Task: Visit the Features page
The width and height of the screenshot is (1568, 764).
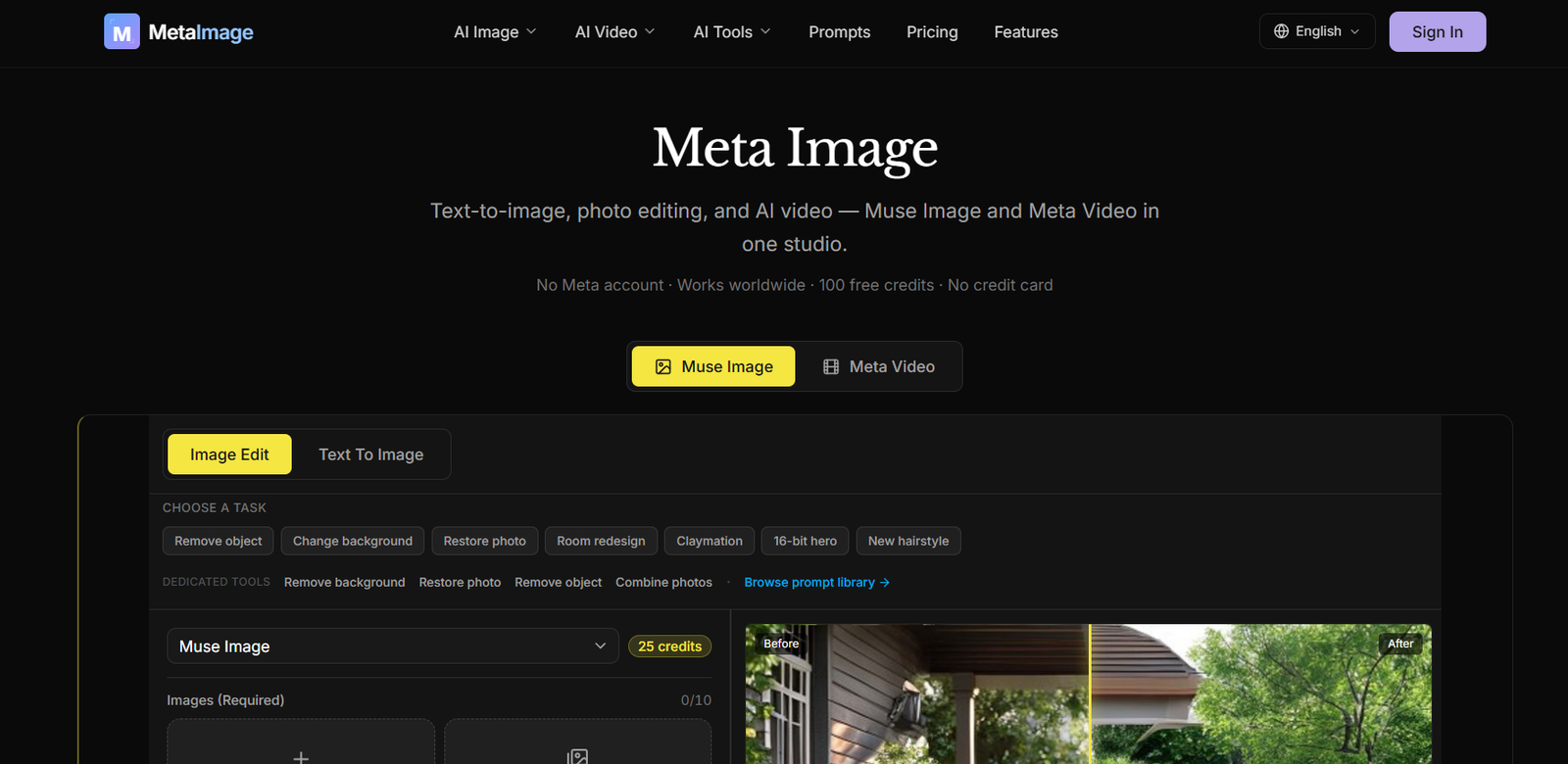Action: (x=1026, y=32)
